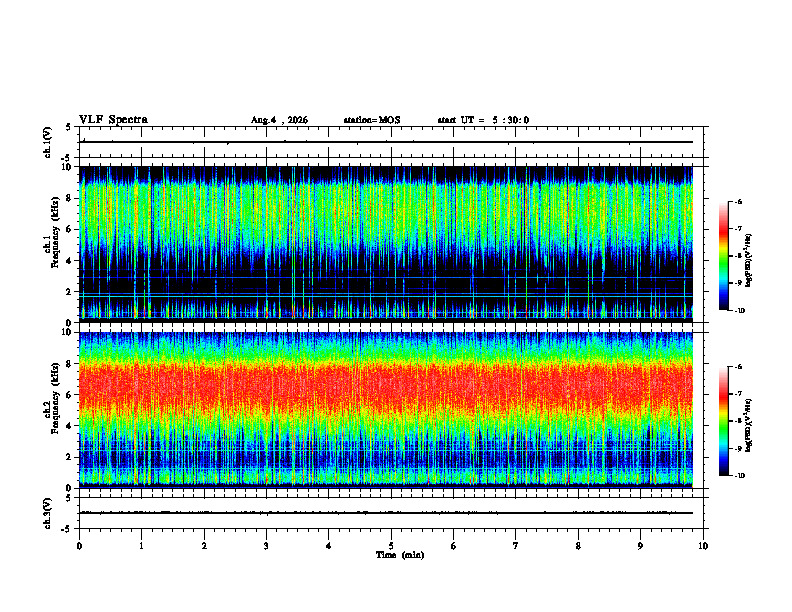This screenshot has width=792, height=612.
Task: Click the "Time (min)" axis label
Action: point(400,555)
